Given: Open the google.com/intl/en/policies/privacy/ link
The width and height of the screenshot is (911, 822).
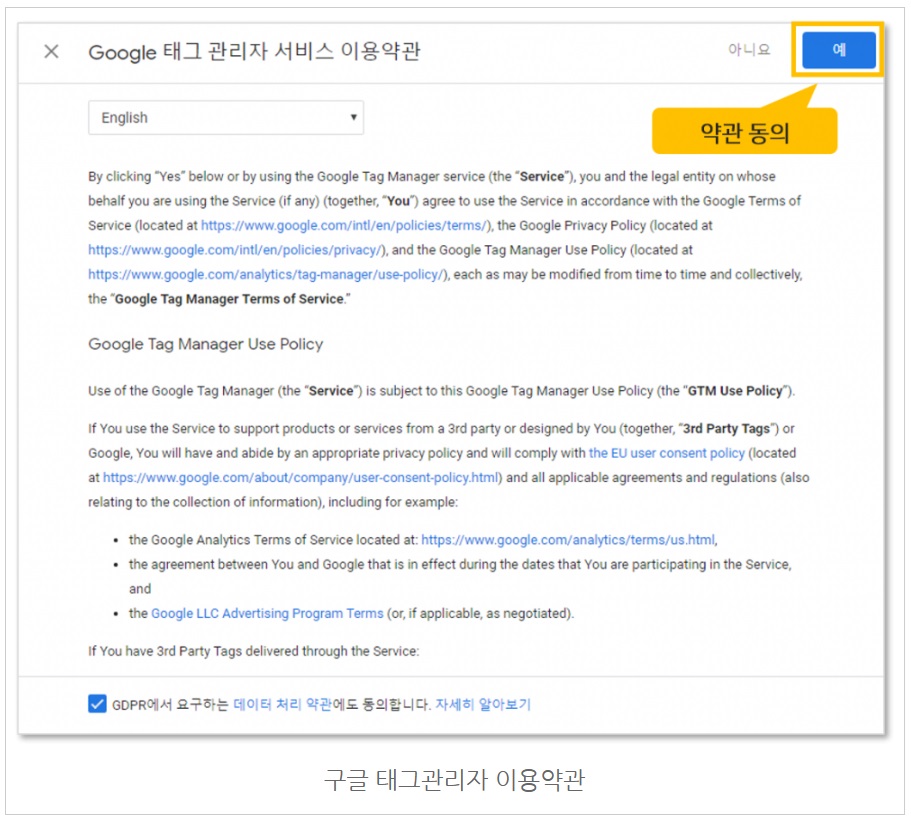Looking at the screenshot, I should click(x=236, y=250).
